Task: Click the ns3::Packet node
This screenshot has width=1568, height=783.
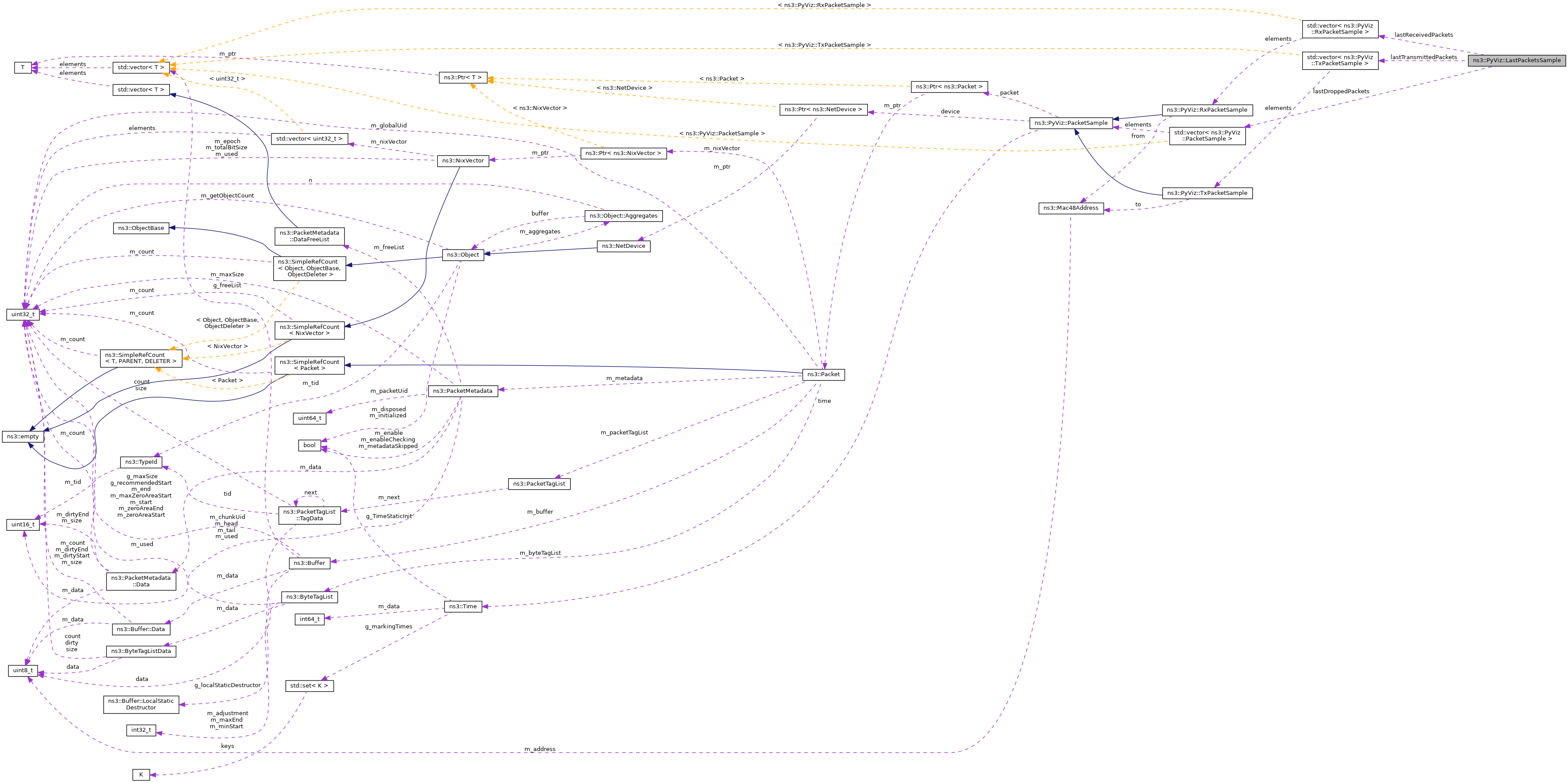Action: coord(824,374)
